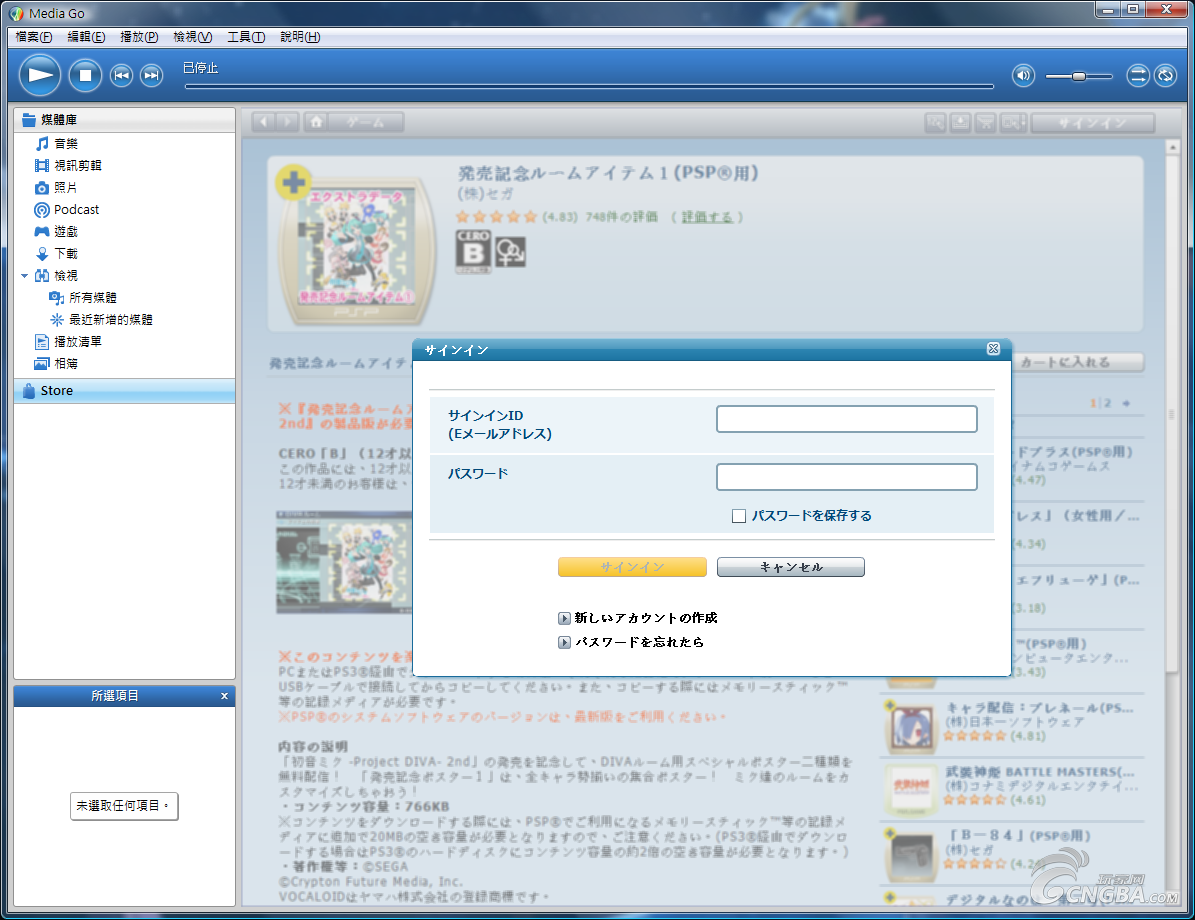Select Store in the sidebar
Screen dimensions: 1195x920
click(x=124, y=391)
